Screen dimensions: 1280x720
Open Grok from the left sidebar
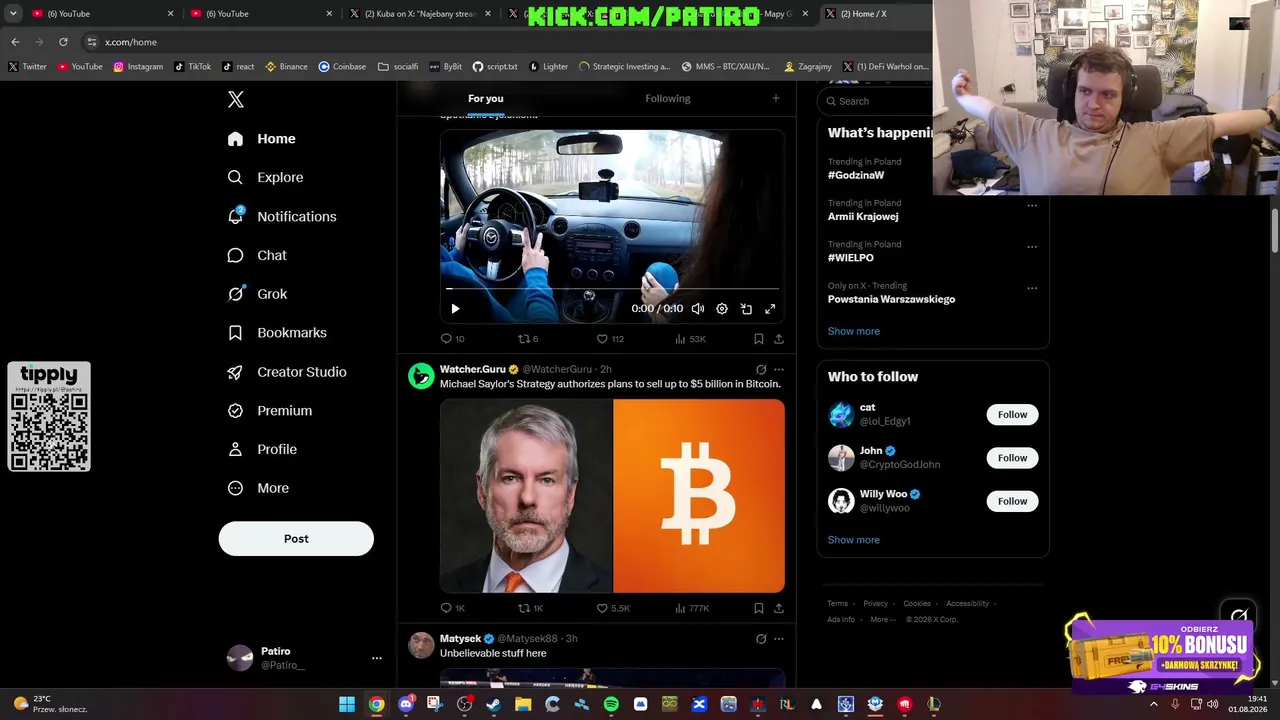[256, 294]
